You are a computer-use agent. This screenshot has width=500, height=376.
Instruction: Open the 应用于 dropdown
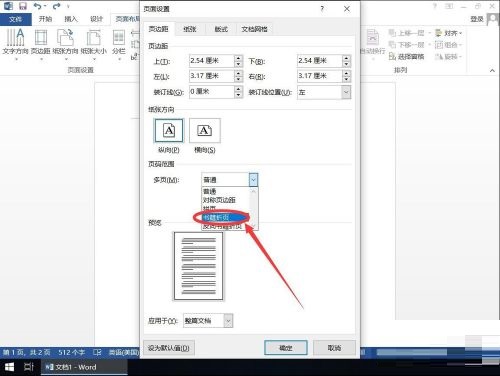[x=228, y=321]
